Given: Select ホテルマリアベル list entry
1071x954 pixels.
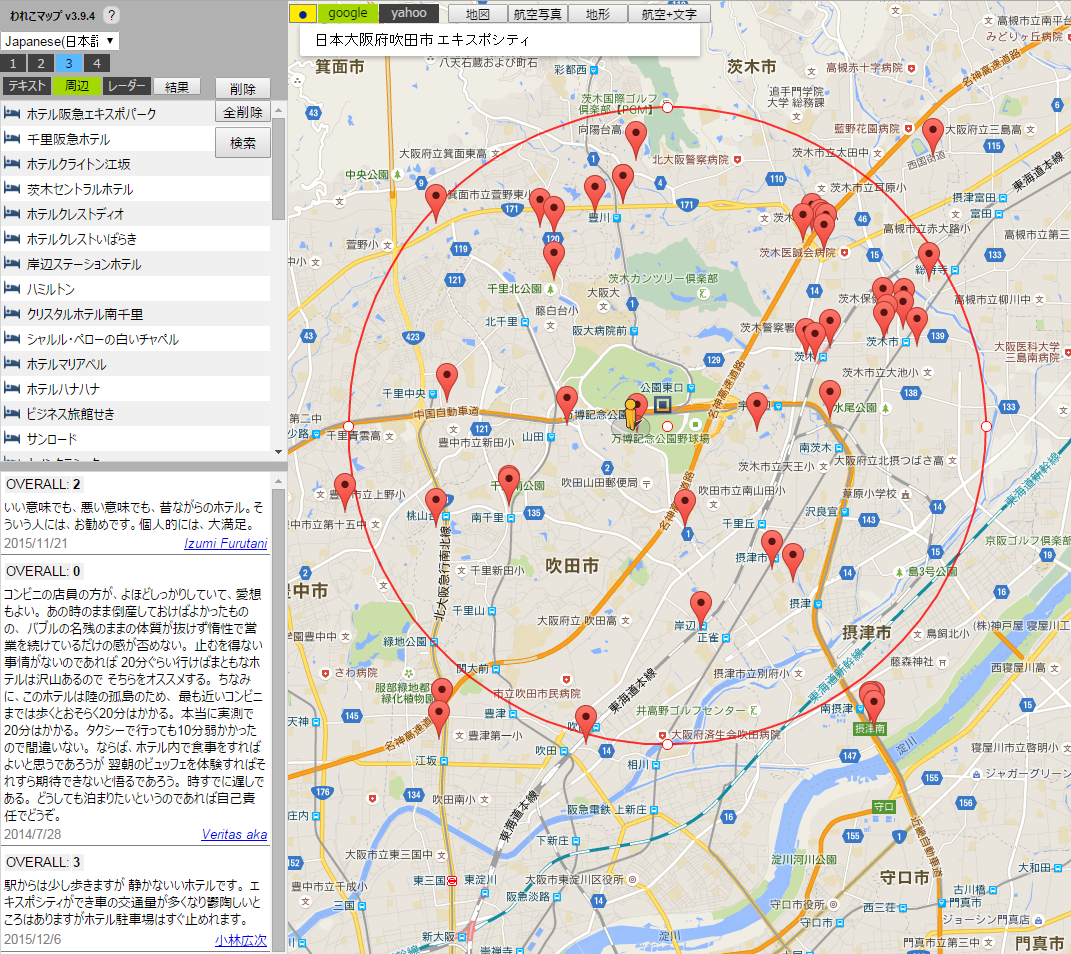Looking at the screenshot, I should 135,364.
